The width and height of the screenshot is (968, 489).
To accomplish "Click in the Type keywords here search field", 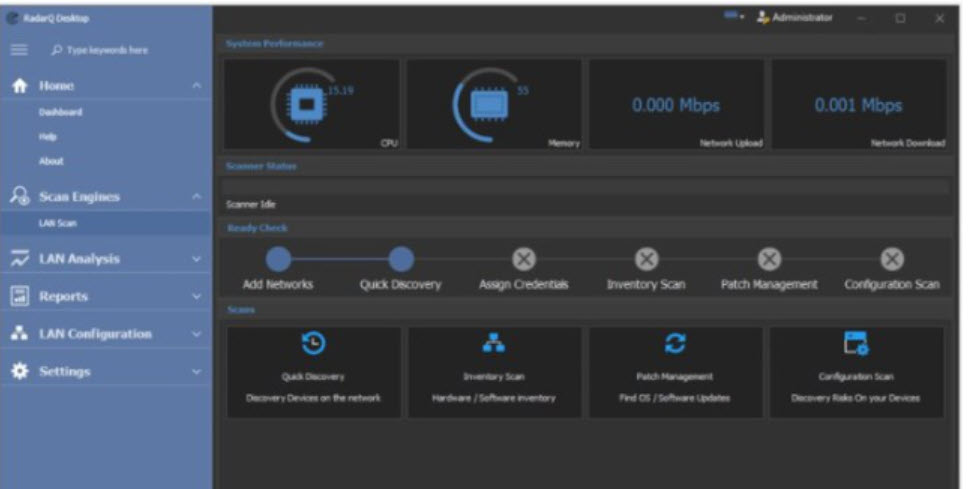I will coord(107,50).
